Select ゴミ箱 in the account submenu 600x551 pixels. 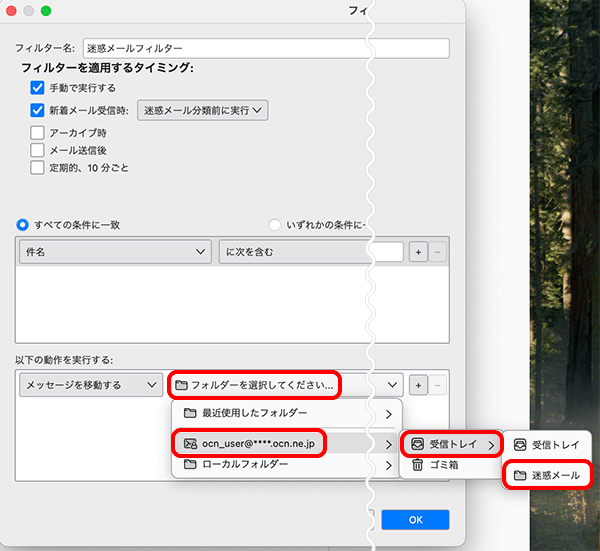click(x=445, y=465)
